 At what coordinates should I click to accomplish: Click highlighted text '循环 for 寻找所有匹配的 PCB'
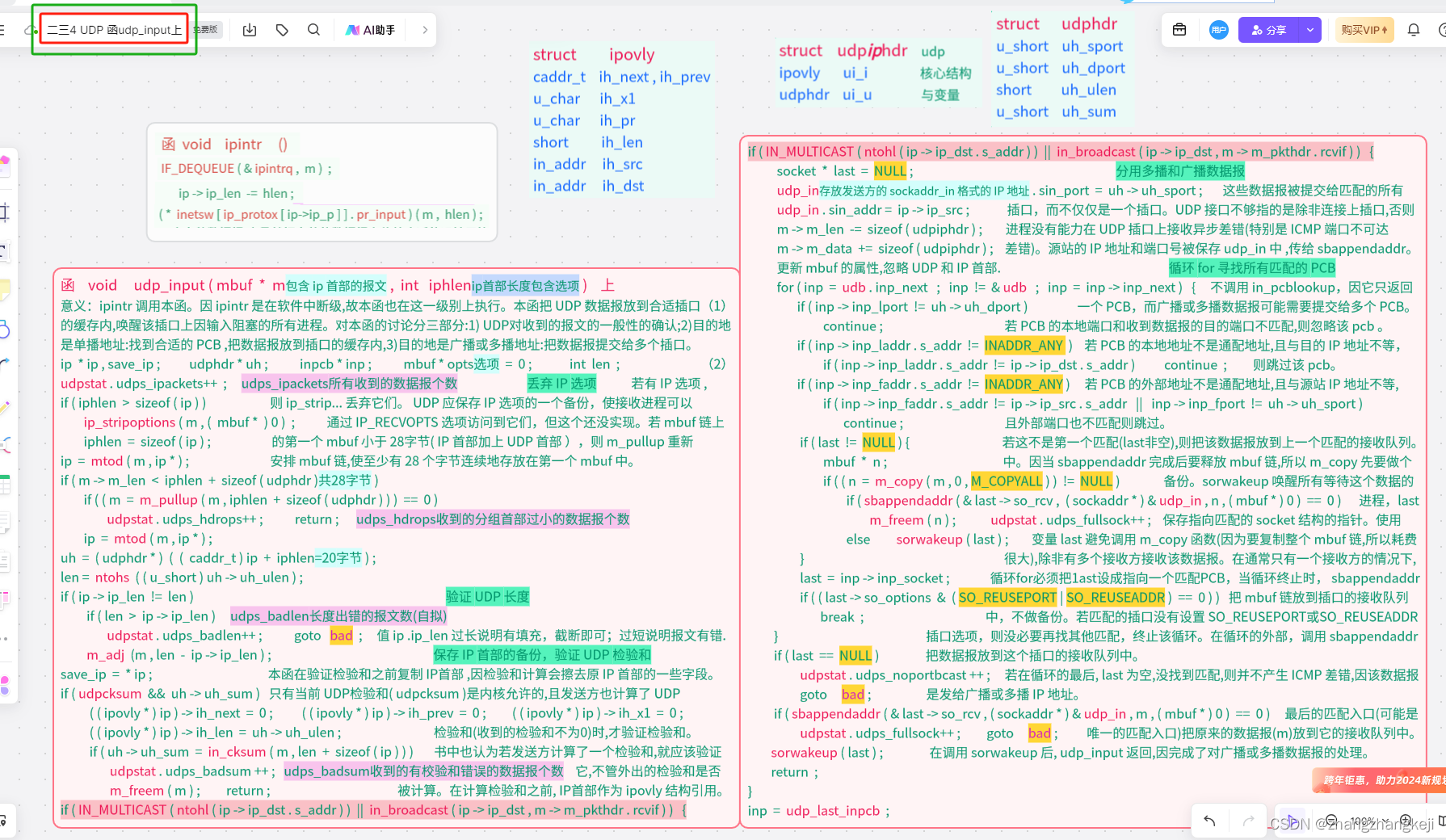(x=1251, y=268)
